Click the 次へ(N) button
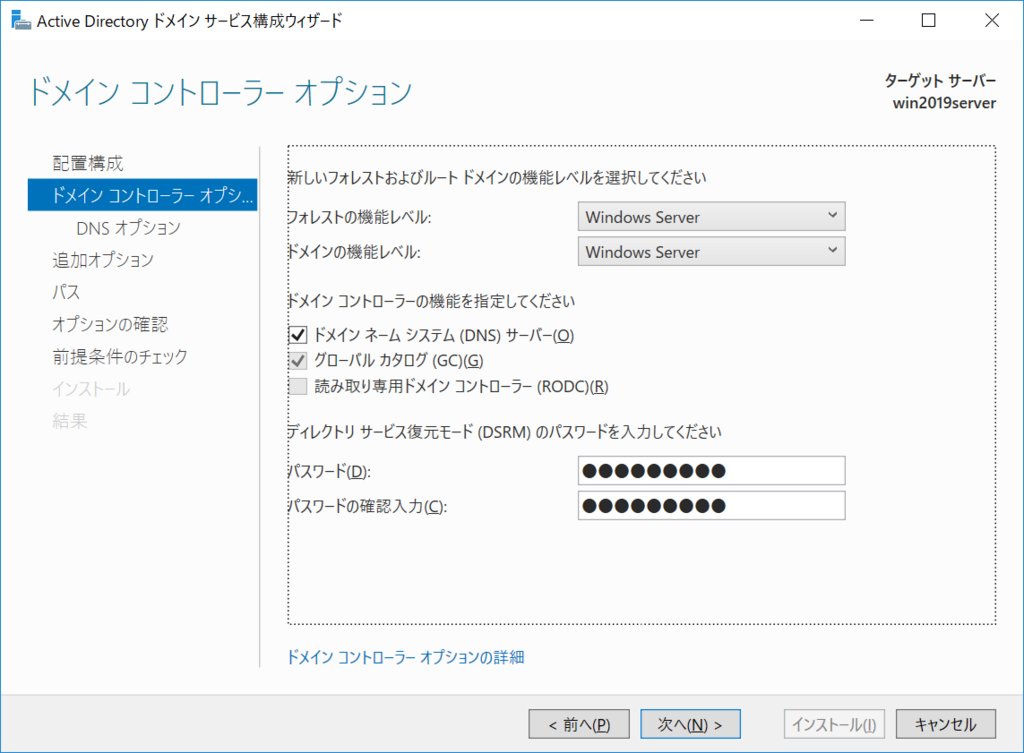 tap(690, 724)
